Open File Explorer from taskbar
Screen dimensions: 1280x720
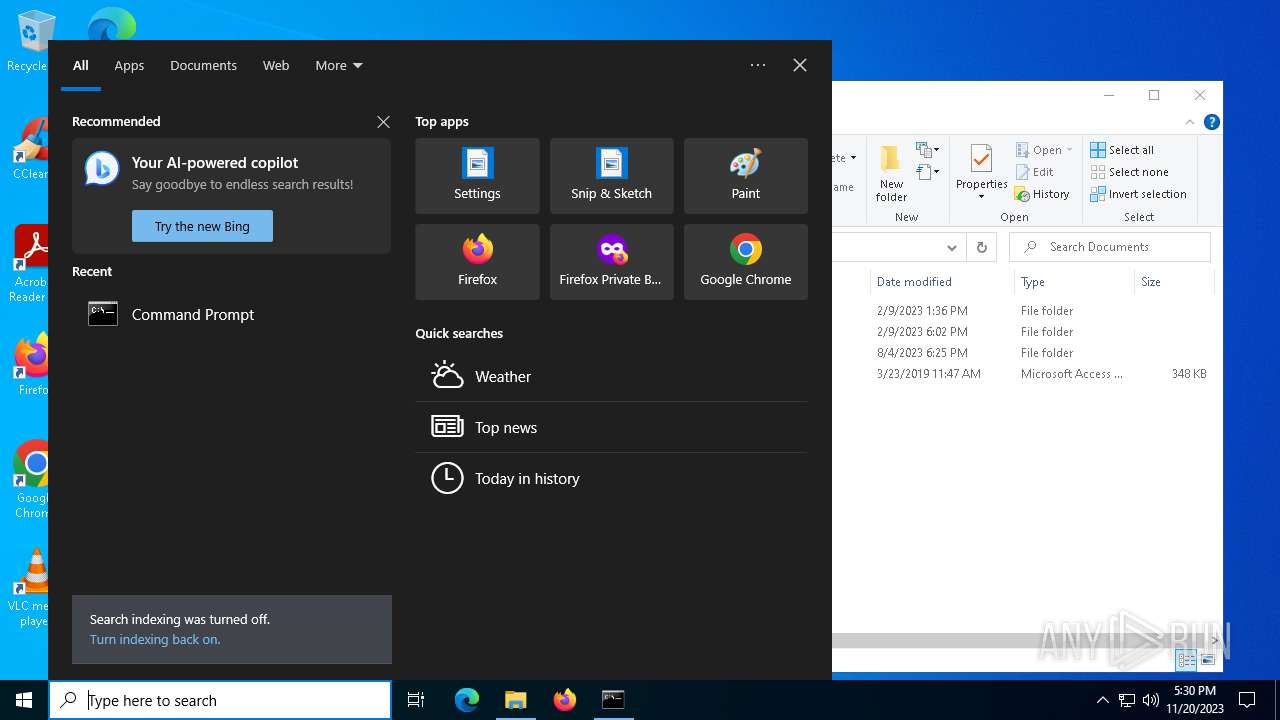pos(516,700)
